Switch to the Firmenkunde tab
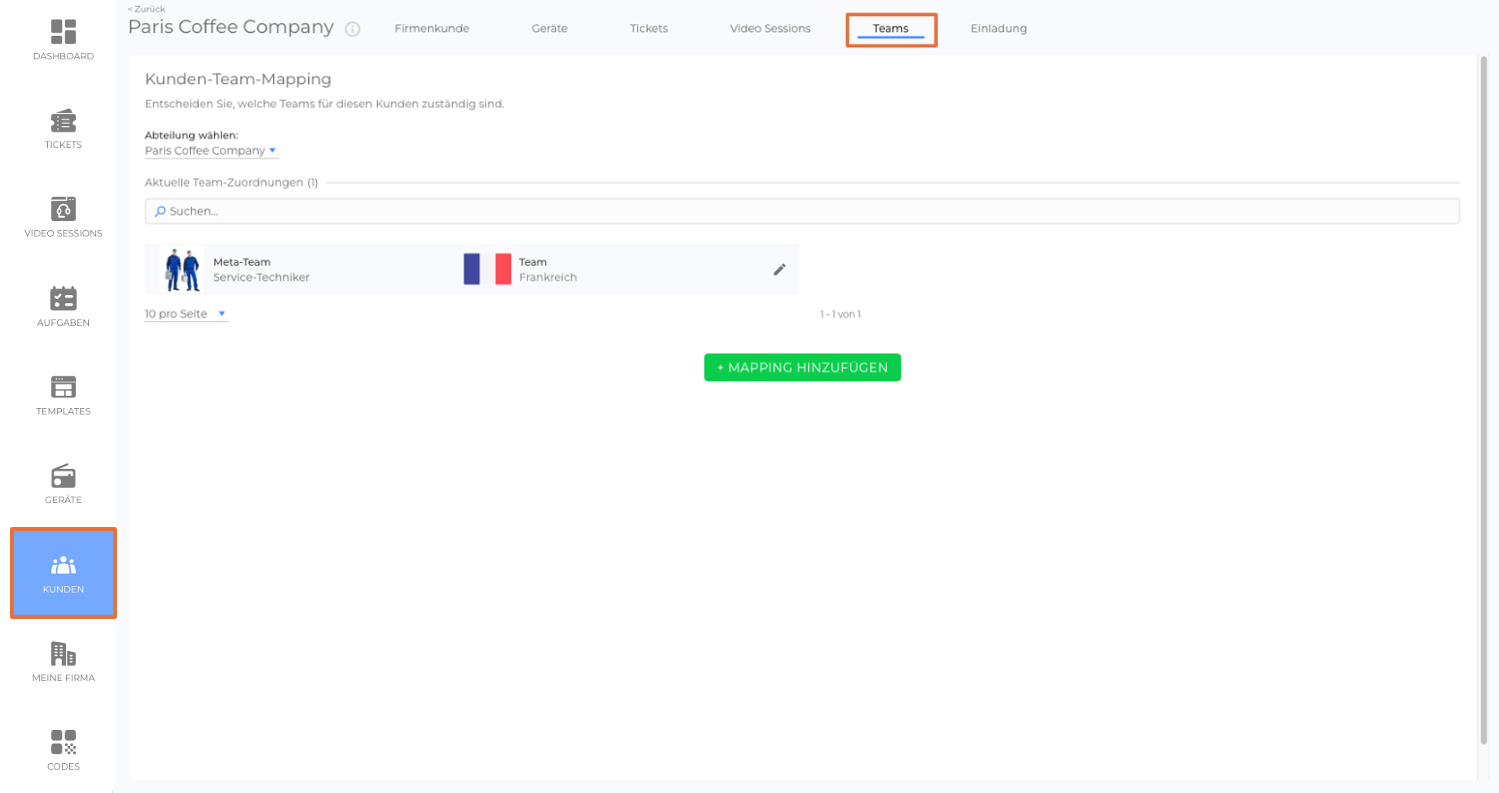Image resolution: width=1499 pixels, height=793 pixels. [x=431, y=28]
